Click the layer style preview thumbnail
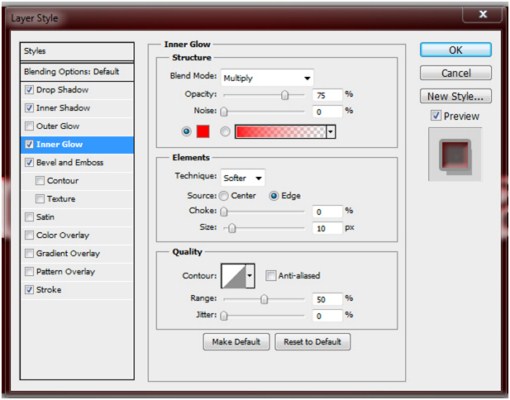Viewport: 510px width, 400px height. coord(455,154)
